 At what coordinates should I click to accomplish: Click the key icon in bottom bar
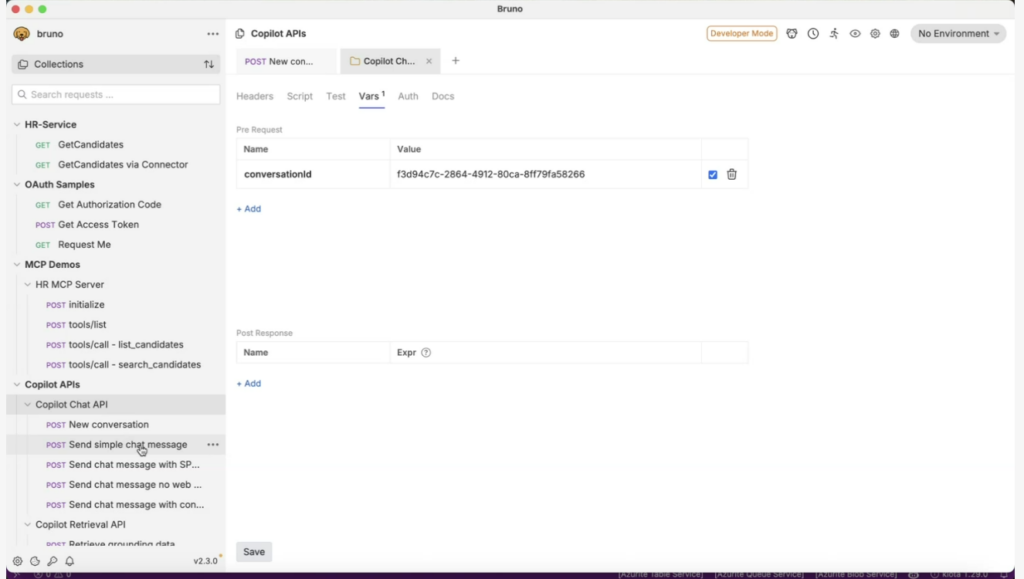[52, 561]
